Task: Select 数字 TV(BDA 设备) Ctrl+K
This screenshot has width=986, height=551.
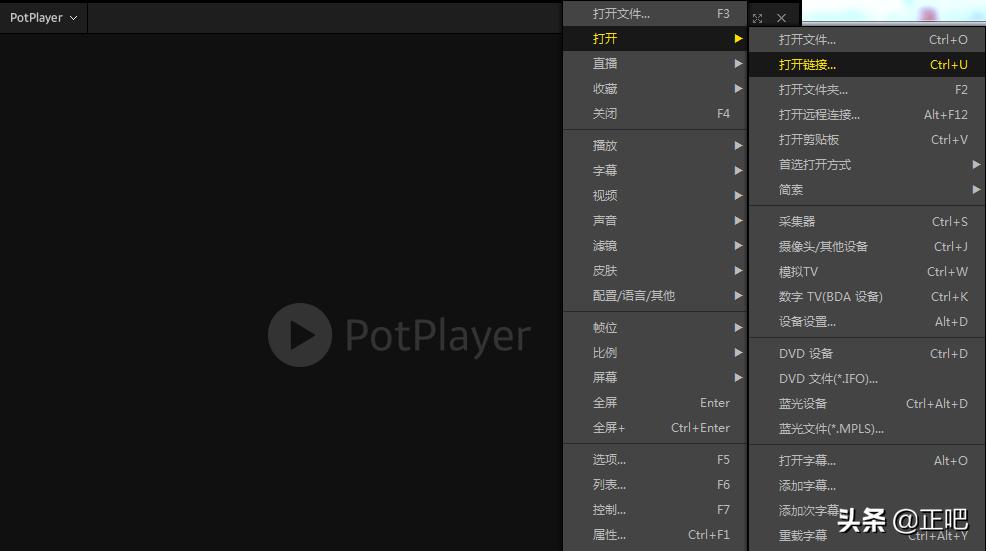Action: point(867,296)
